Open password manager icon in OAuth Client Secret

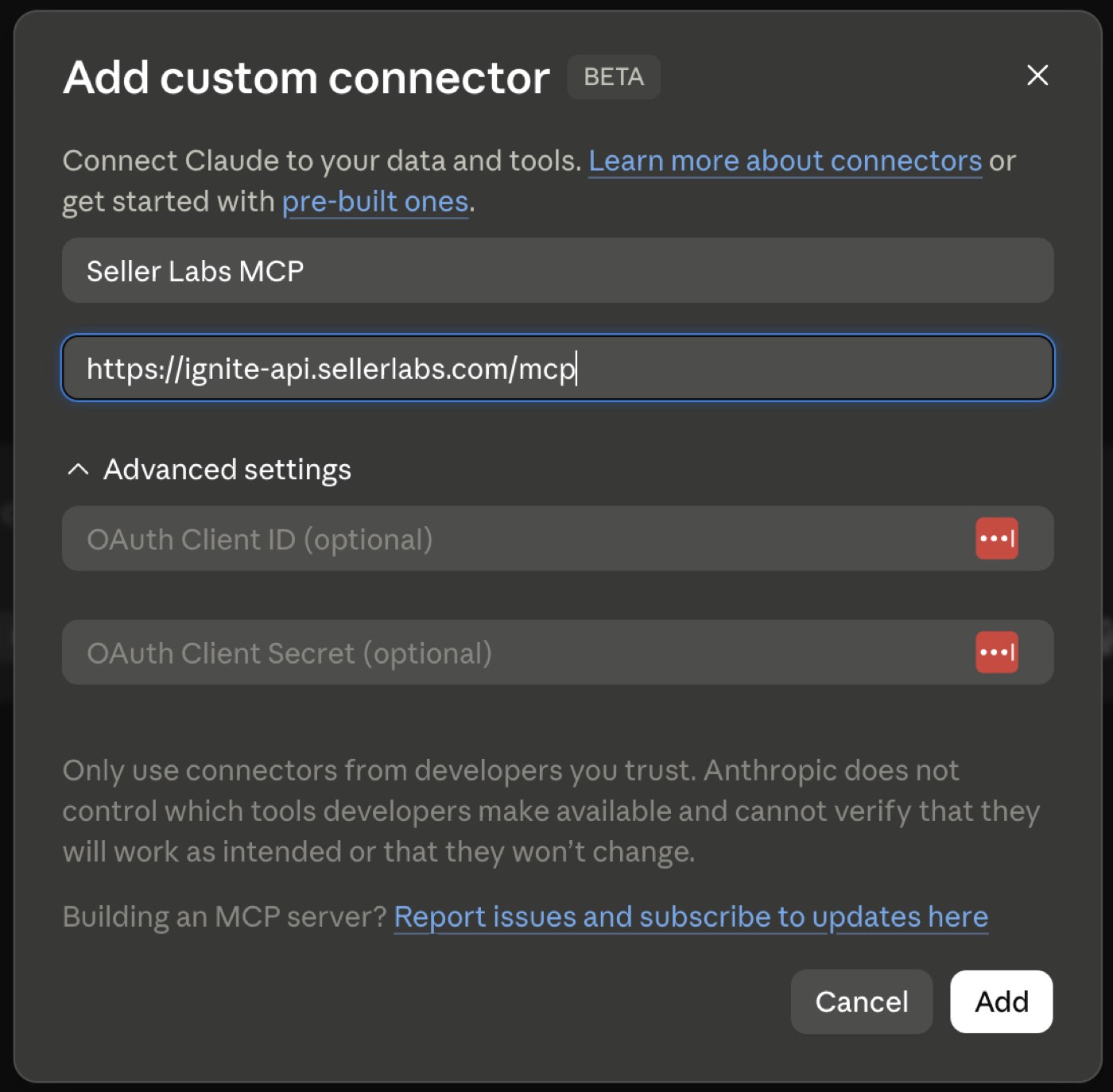(997, 652)
